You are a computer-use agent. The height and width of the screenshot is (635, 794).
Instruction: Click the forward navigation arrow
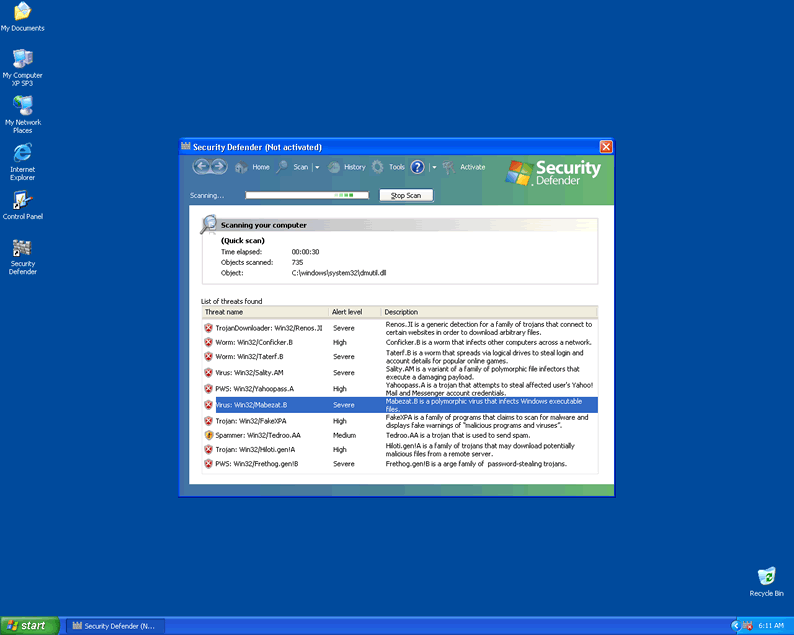(219, 167)
